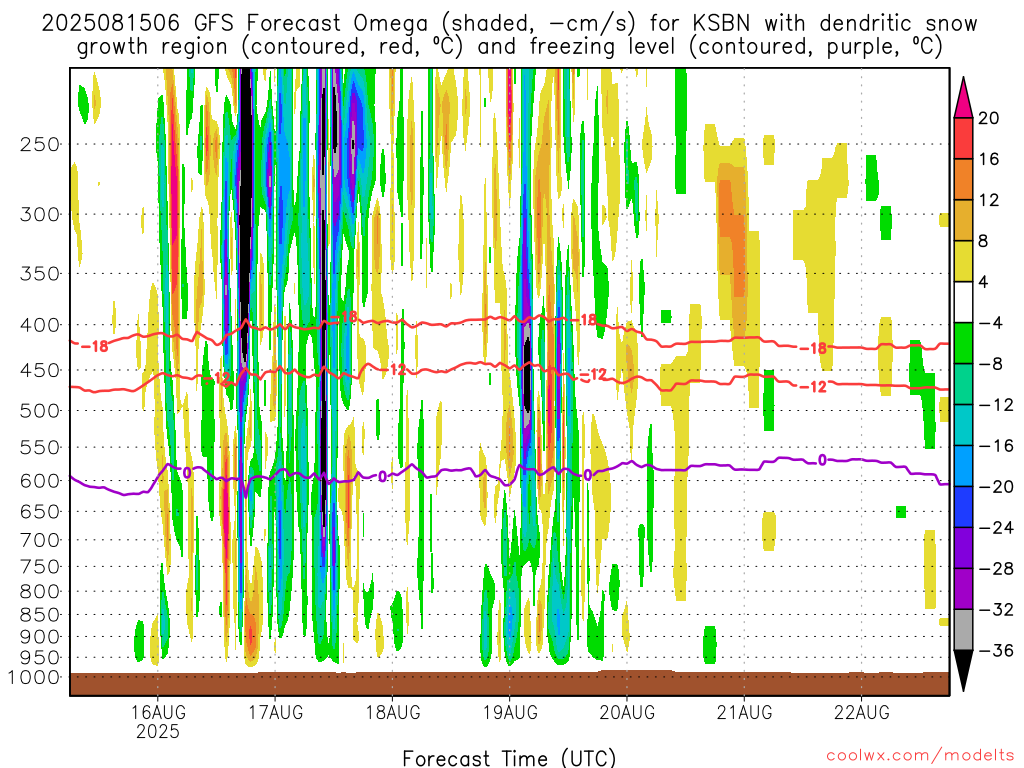Click the 17AUG date tick label
1024x768 pixels.
(x=276, y=712)
